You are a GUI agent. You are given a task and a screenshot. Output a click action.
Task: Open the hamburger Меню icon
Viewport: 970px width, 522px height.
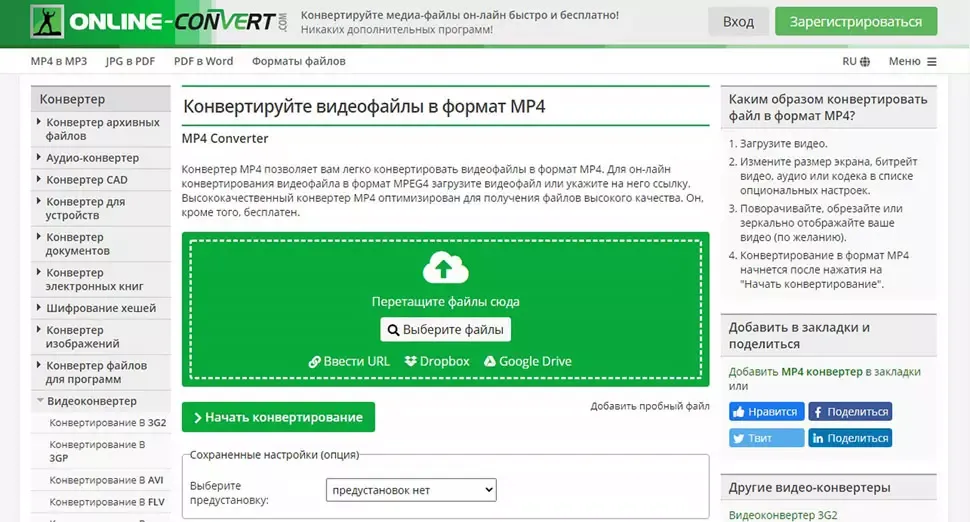932,62
